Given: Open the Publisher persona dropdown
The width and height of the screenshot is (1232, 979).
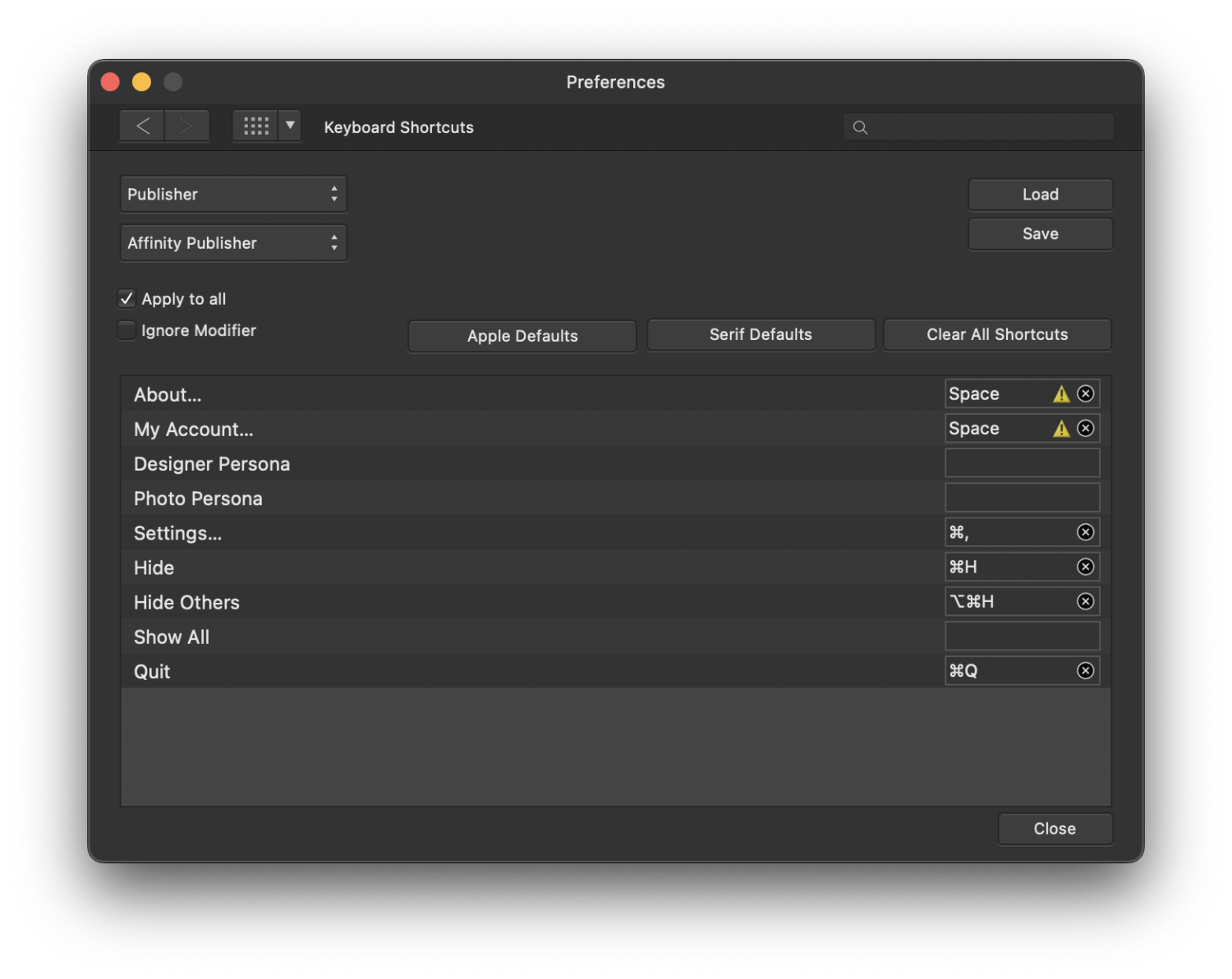Looking at the screenshot, I should 233,195.
